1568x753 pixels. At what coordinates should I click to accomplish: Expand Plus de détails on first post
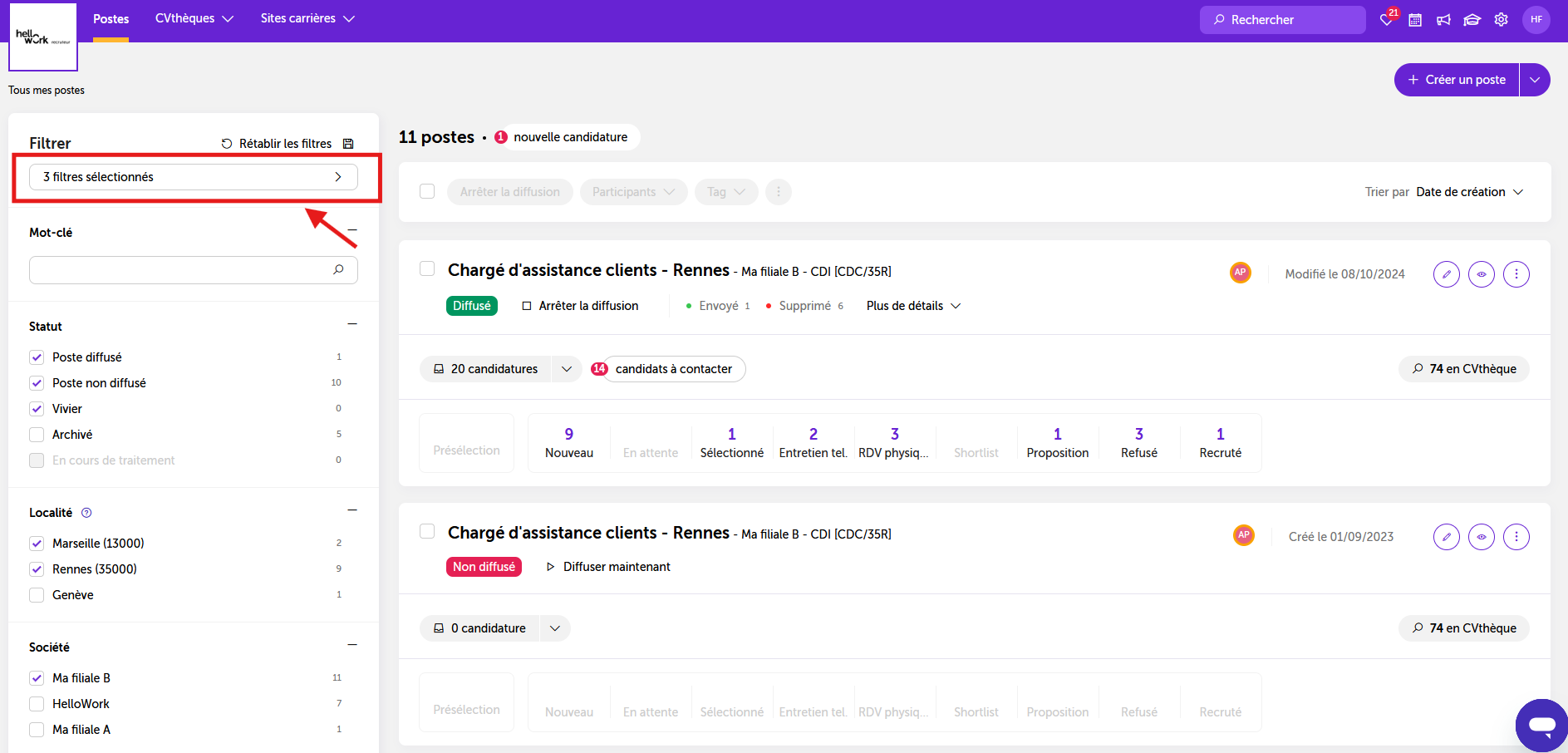coord(913,306)
